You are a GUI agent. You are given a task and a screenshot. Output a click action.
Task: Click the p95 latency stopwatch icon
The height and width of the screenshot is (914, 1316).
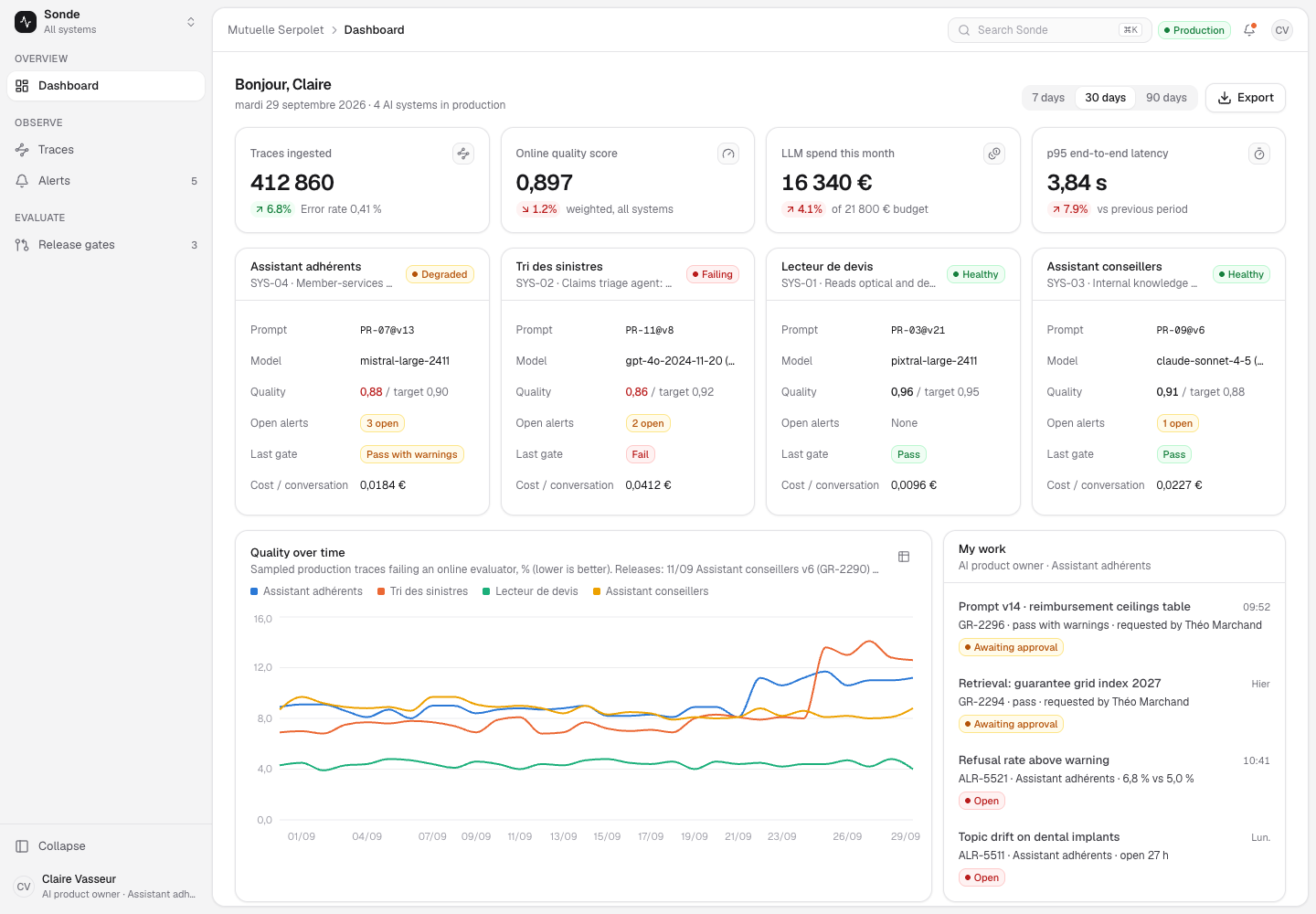click(1259, 154)
